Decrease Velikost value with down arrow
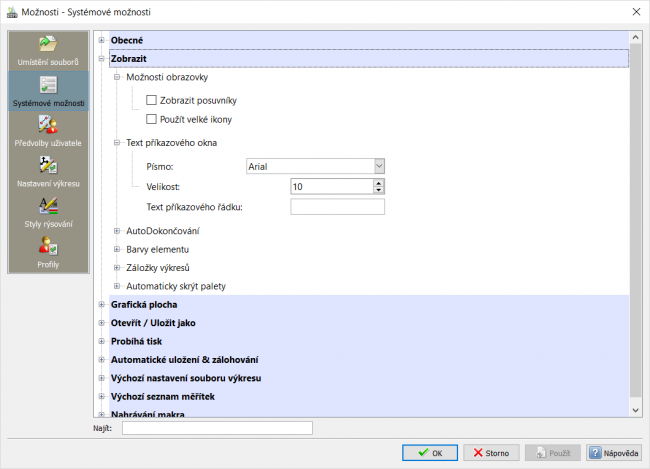This screenshot has height=469, width=650. coord(378,190)
